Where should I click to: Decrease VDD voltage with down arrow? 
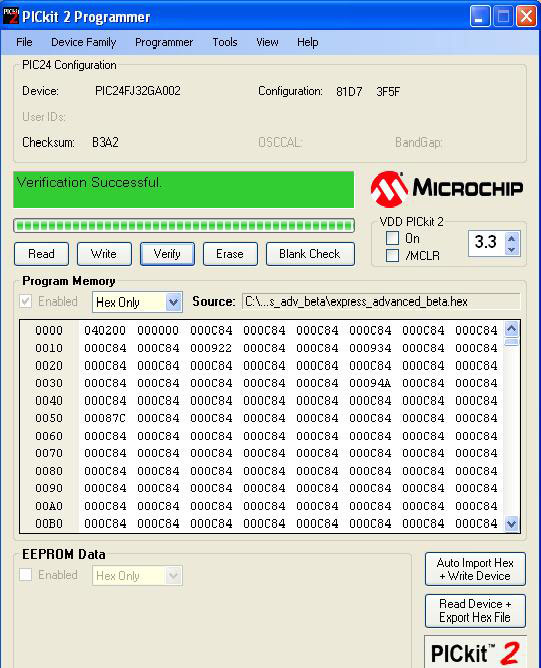tap(512, 249)
